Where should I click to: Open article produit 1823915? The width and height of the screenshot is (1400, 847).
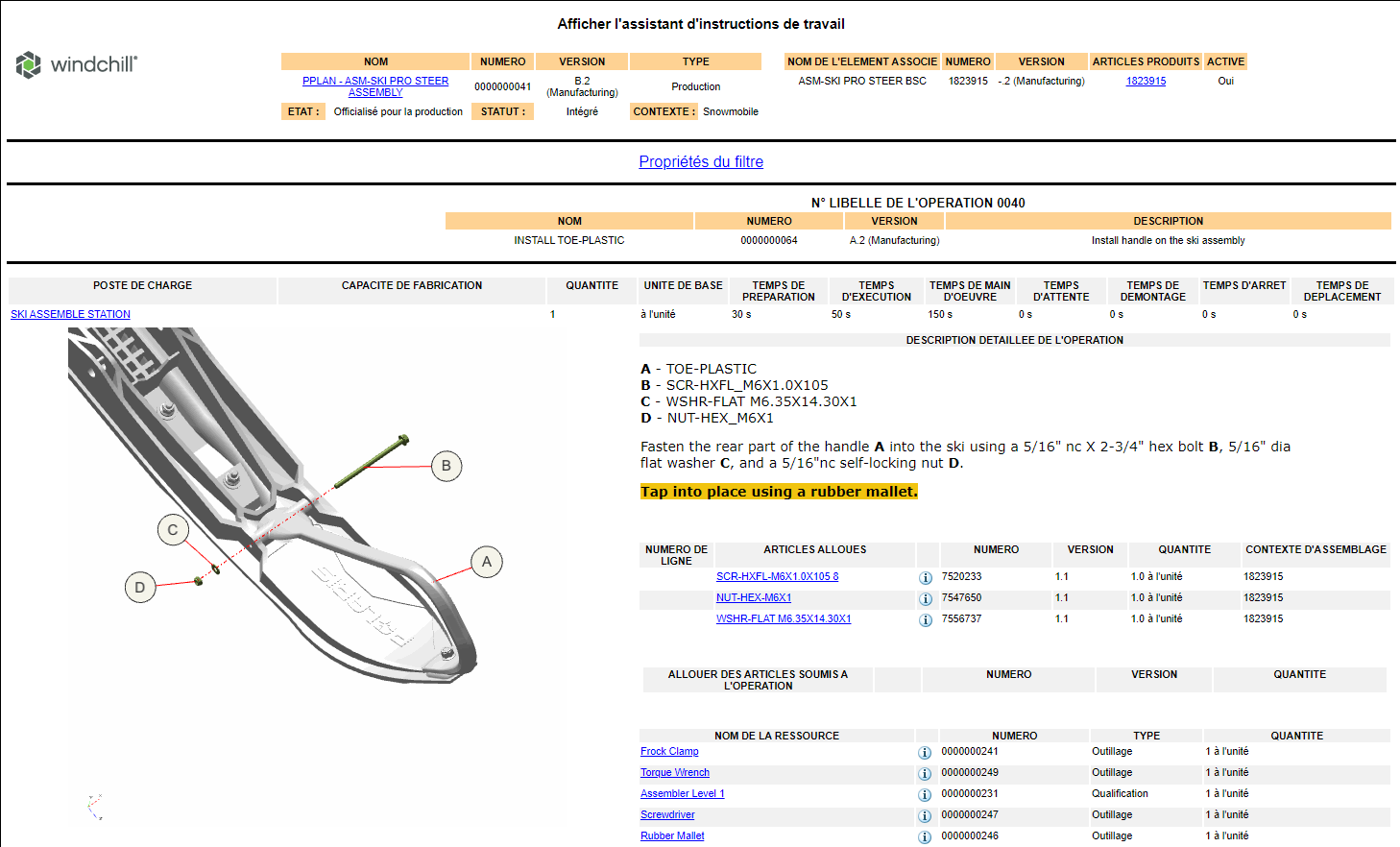[x=1146, y=81]
